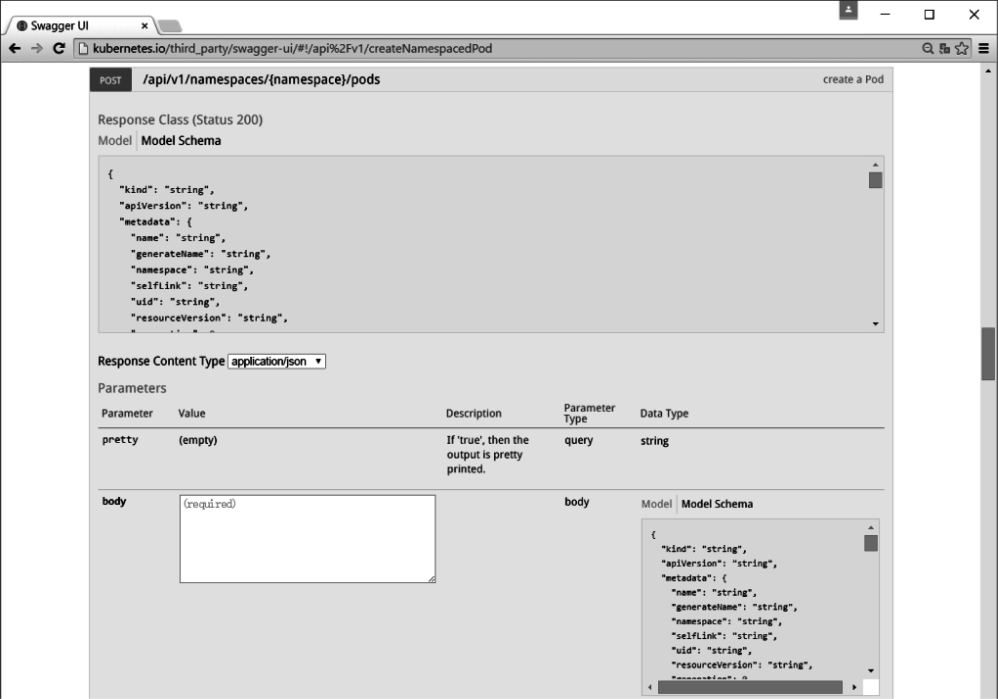Click the page scrollbar up arrow
This screenshot has width=998, height=699.
click(x=988, y=71)
